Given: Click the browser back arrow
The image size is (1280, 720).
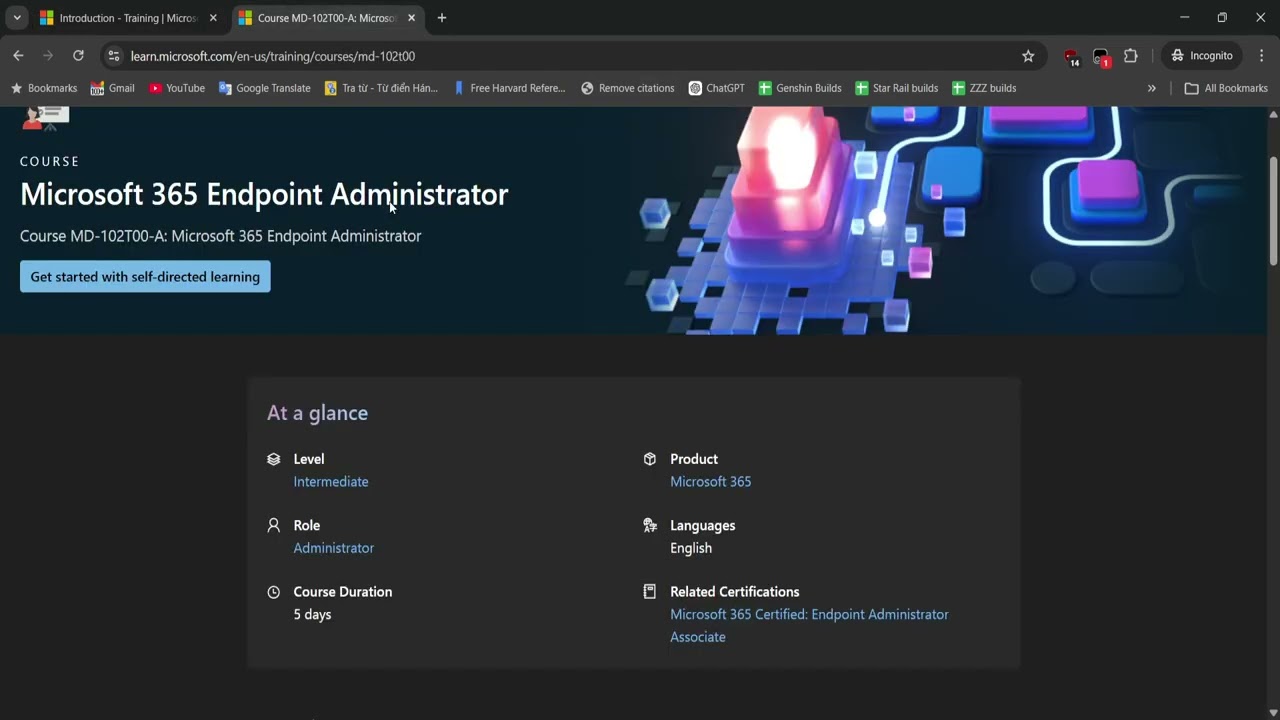Looking at the screenshot, I should (x=18, y=56).
